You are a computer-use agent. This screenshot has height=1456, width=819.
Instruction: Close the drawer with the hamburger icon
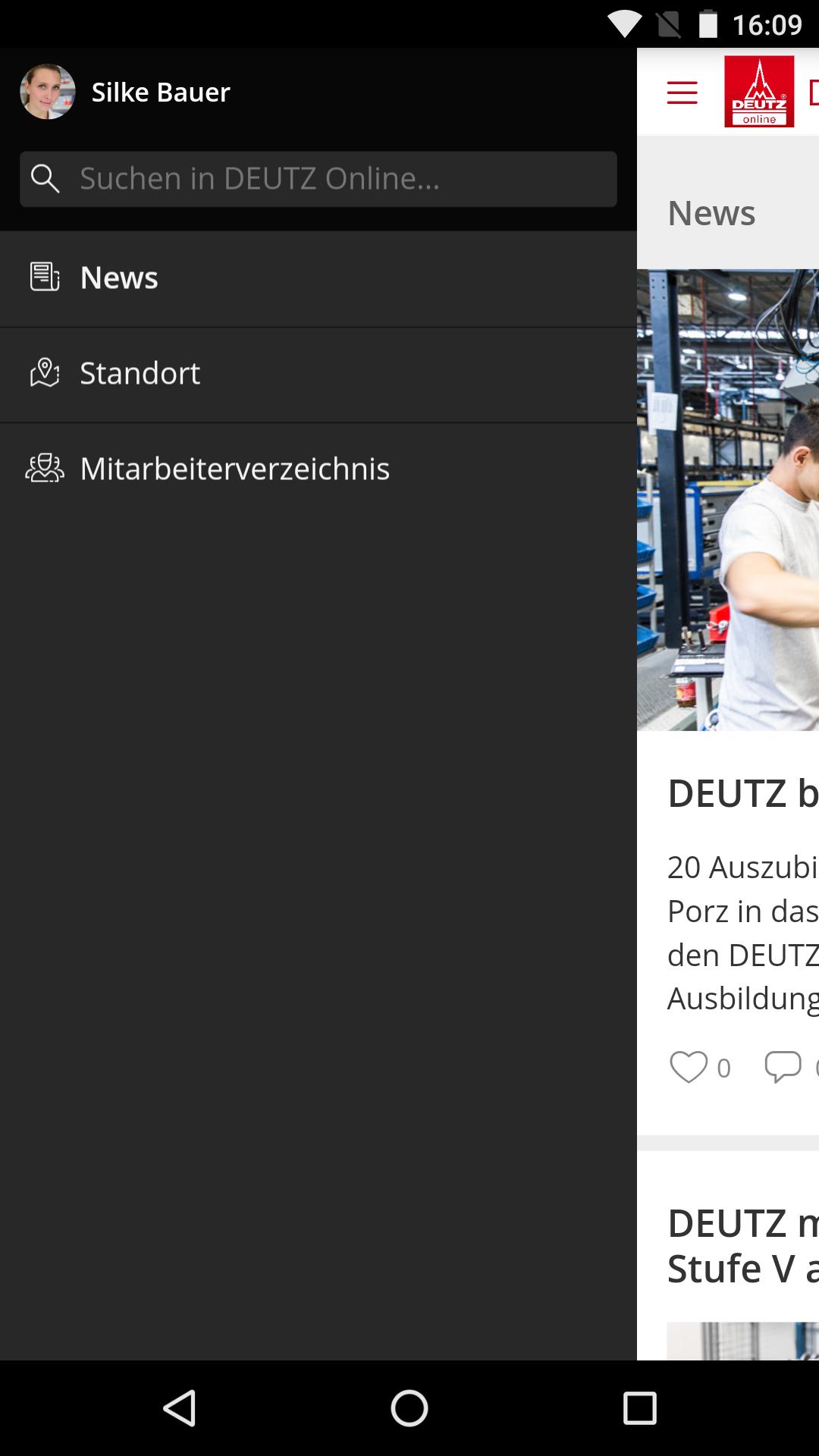682,93
